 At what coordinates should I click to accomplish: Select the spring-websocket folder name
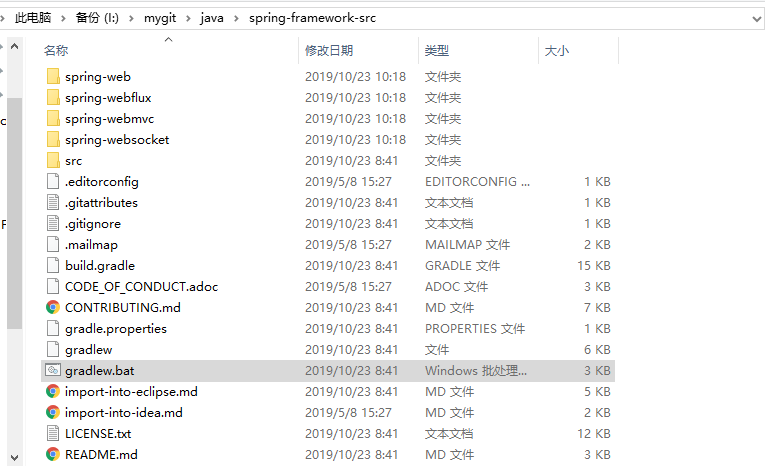117,140
